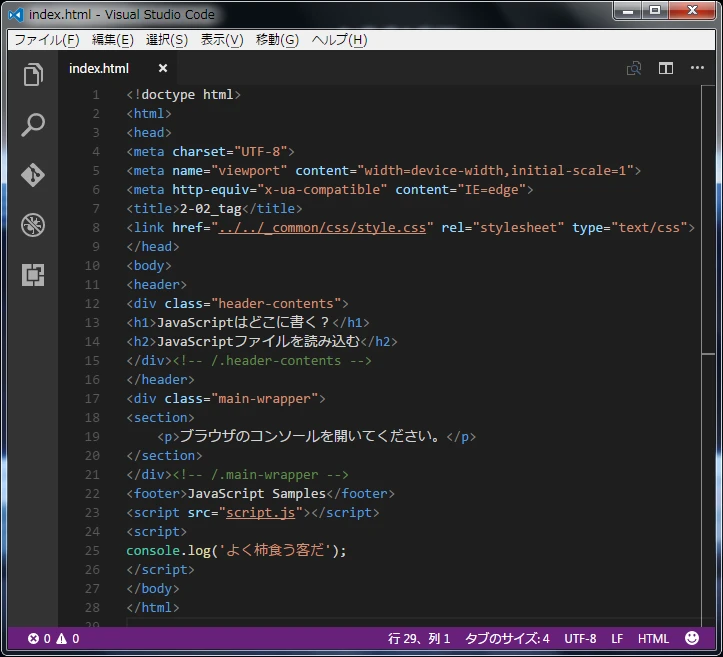The image size is (723, 657).
Task: Open the Explorer view in activity bar
Action: (x=33, y=74)
